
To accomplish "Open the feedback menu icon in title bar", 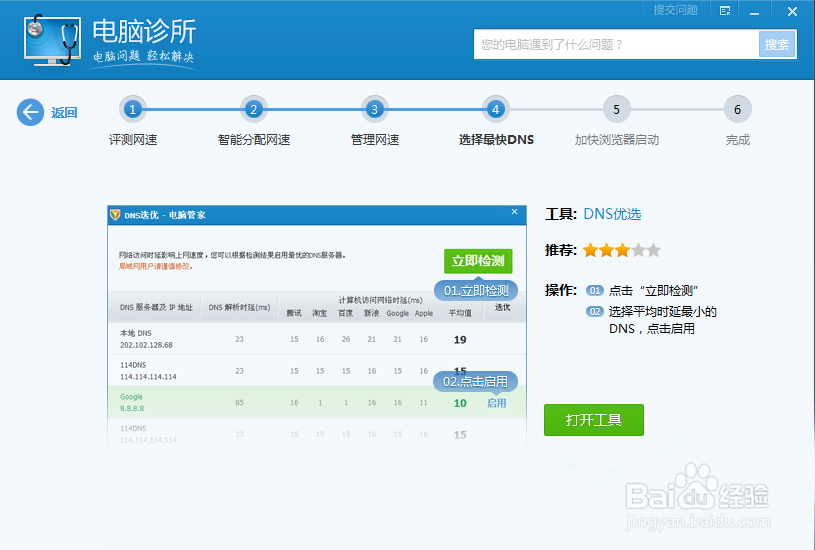I will point(725,11).
